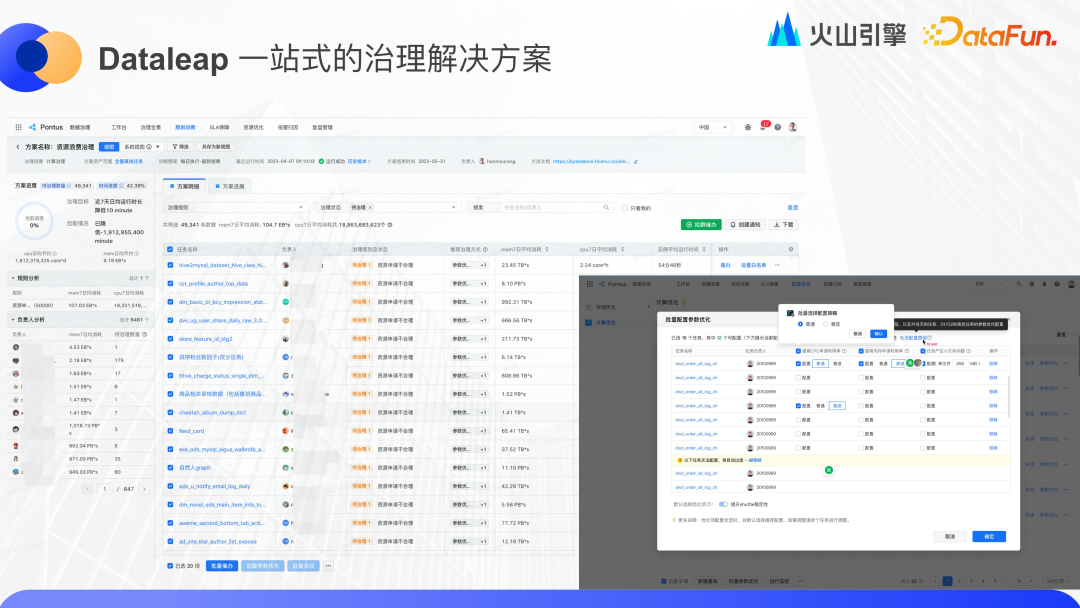Click the user avatar in top bar
Viewport: 1080px width, 608px height.
coord(793,126)
